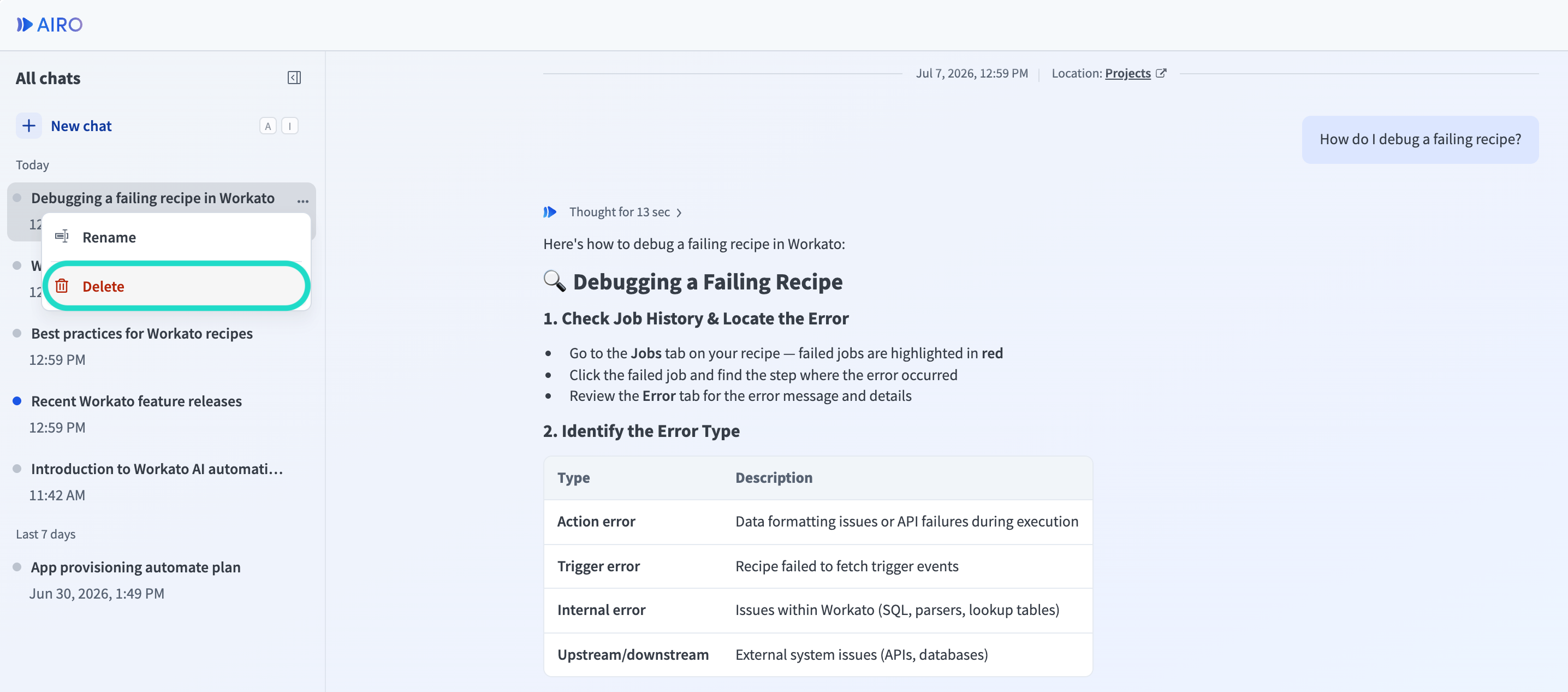Click the 'Jul 7, 2026, 12:59 PM' timestamp
This screenshot has height=692, width=1568.
pos(971,73)
